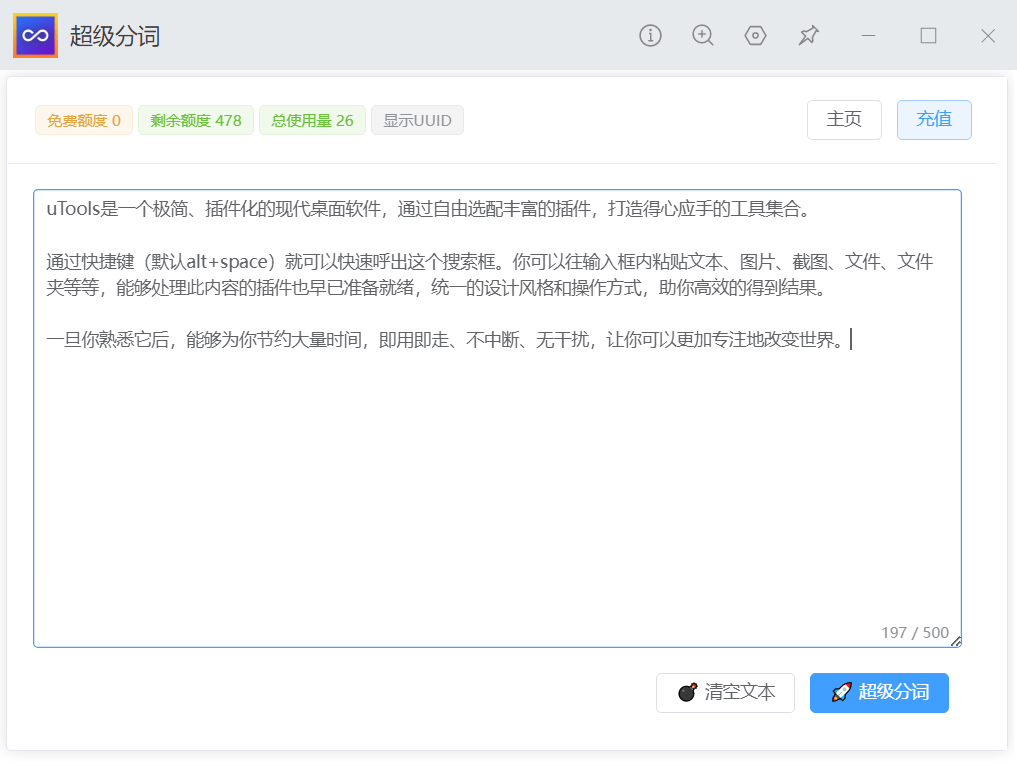The height and width of the screenshot is (764, 1017).
Task: Open the plugin info icon
Action: pyautogui.click(x=650, y=36)
